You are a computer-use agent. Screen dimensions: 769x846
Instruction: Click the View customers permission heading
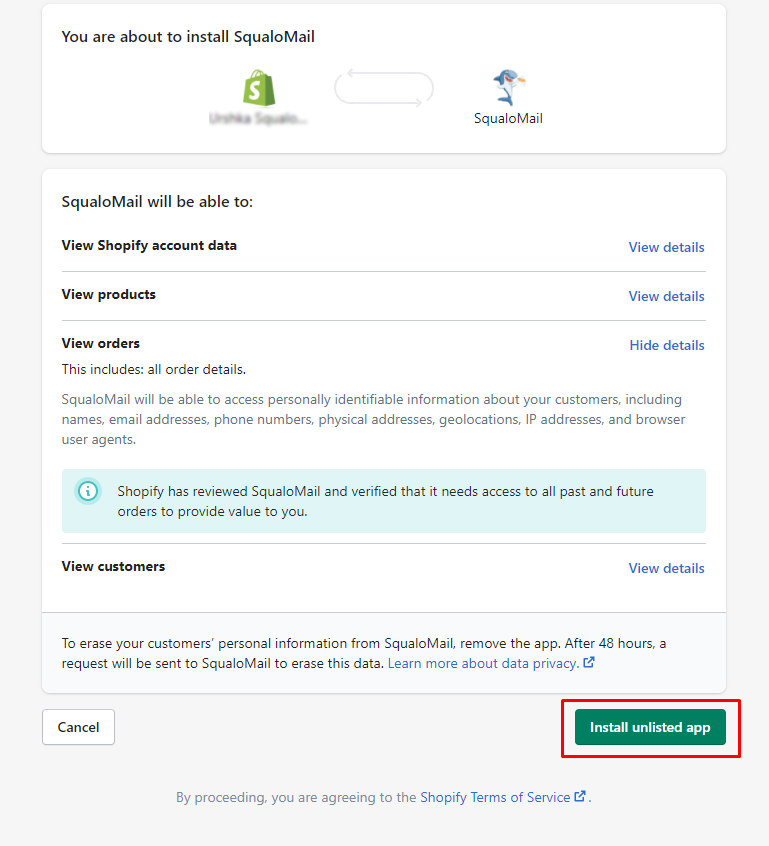113,566
